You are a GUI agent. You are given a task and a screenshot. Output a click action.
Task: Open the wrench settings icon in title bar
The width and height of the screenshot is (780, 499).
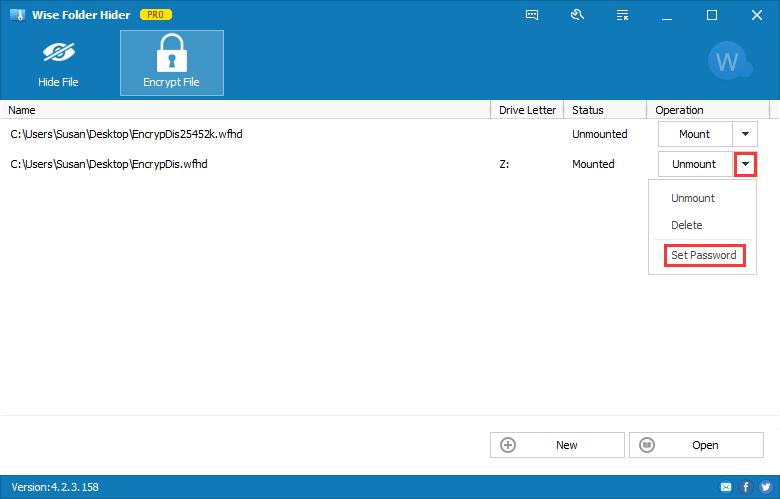click(x=577, y=15)
